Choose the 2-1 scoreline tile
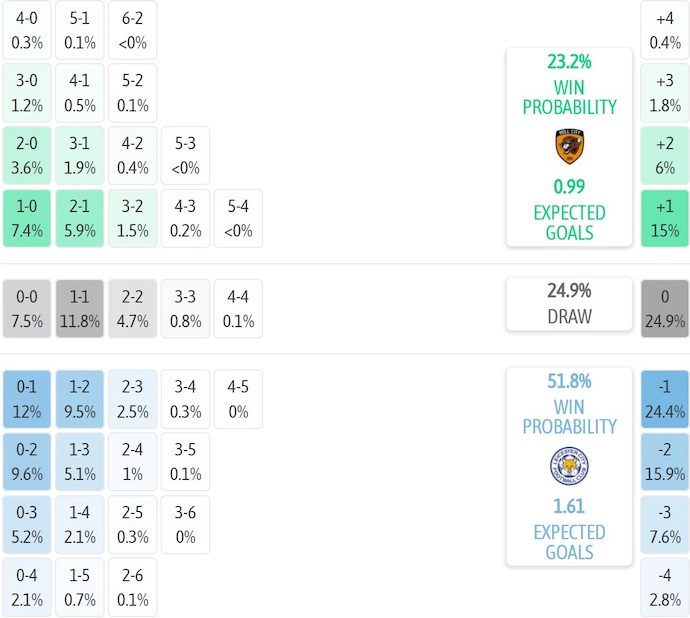690x618 pixels. click(x=79, y=218)
